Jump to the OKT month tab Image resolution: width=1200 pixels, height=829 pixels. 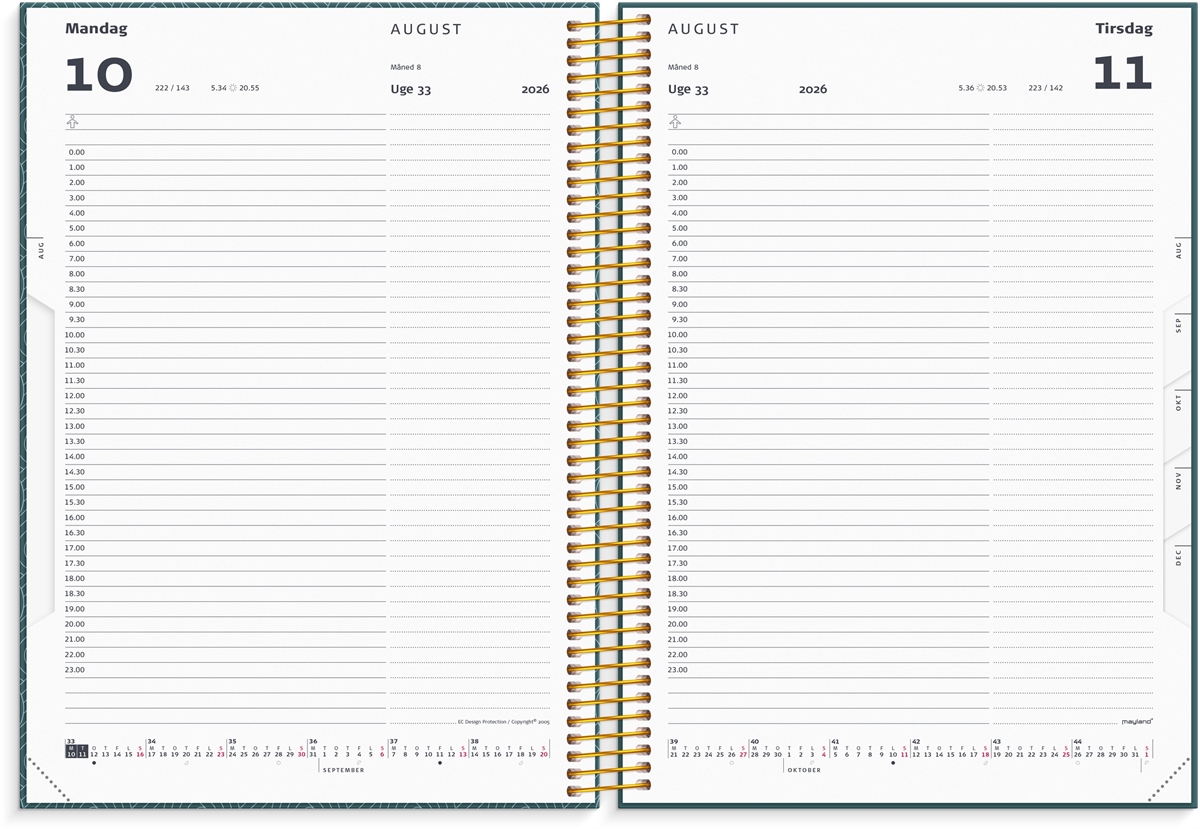click(x=1178, y=402)
